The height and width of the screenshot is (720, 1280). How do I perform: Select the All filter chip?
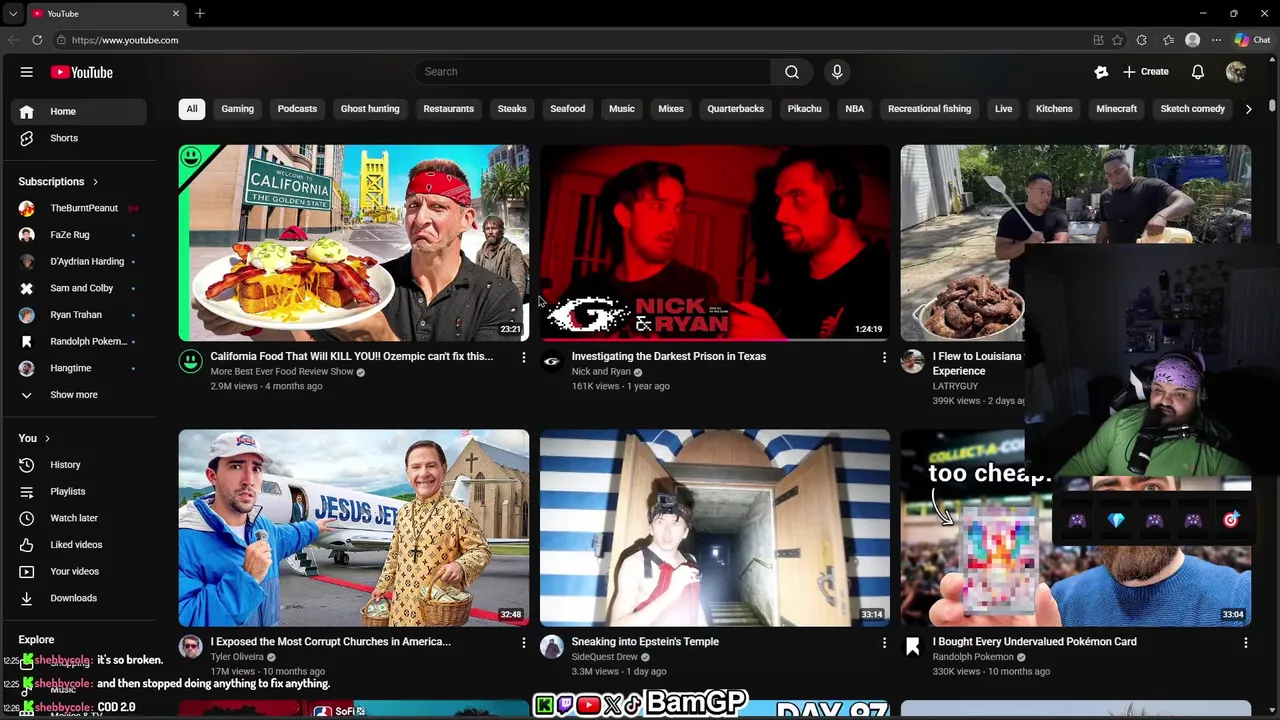[192, 109]
